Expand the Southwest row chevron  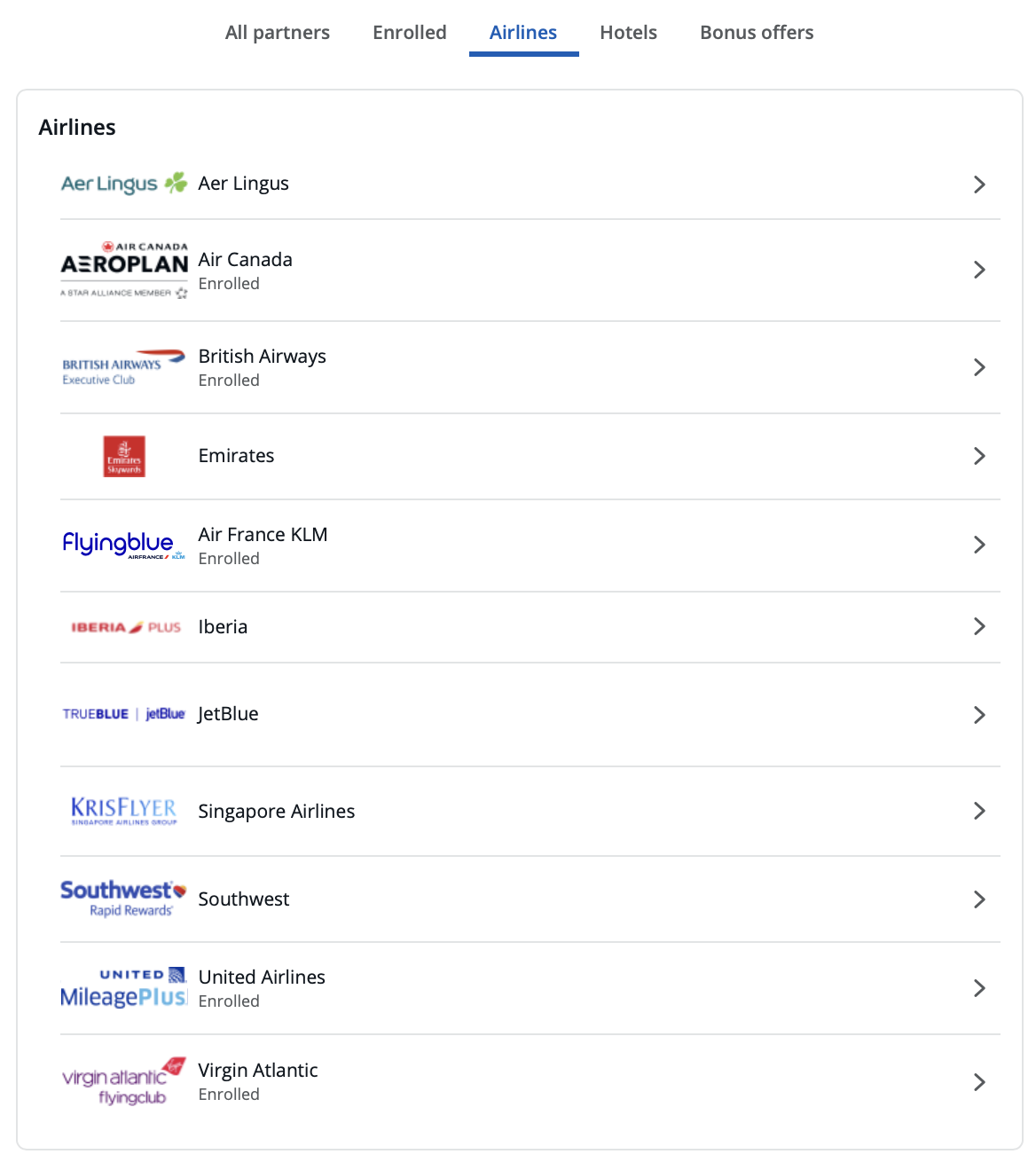pyautogui.click(x=979, y=899)
